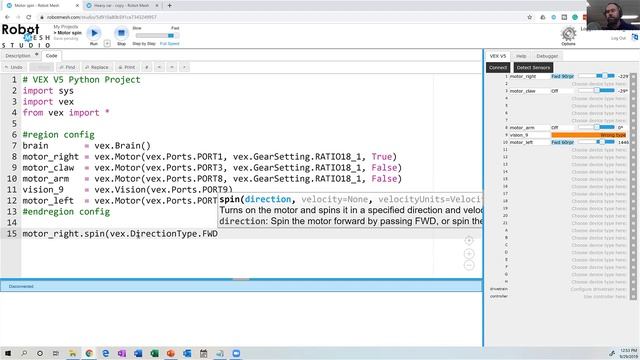Click the Log Out link

tap(618, 38)
